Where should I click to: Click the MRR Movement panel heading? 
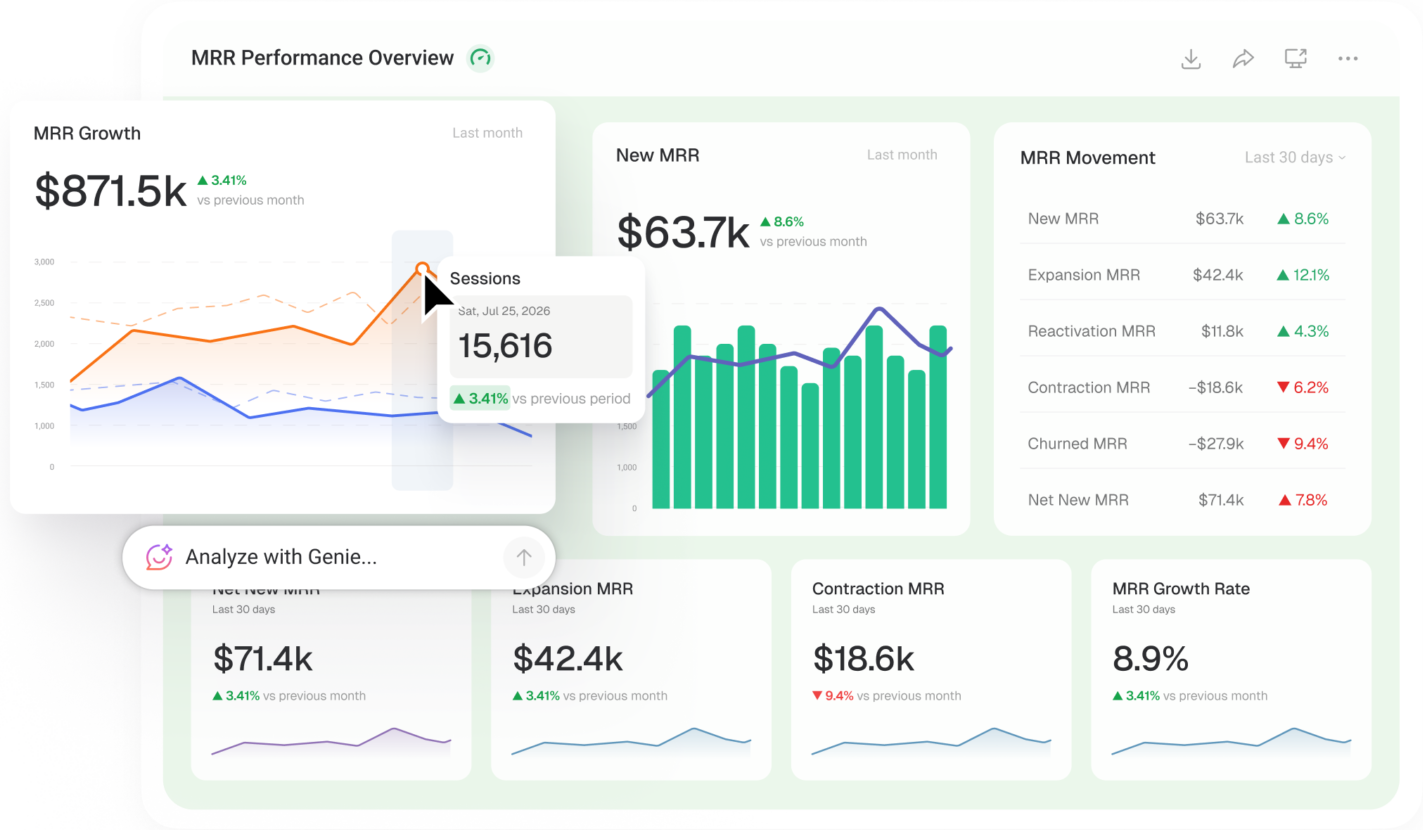pyautogui.click(x=1087, y=157)
